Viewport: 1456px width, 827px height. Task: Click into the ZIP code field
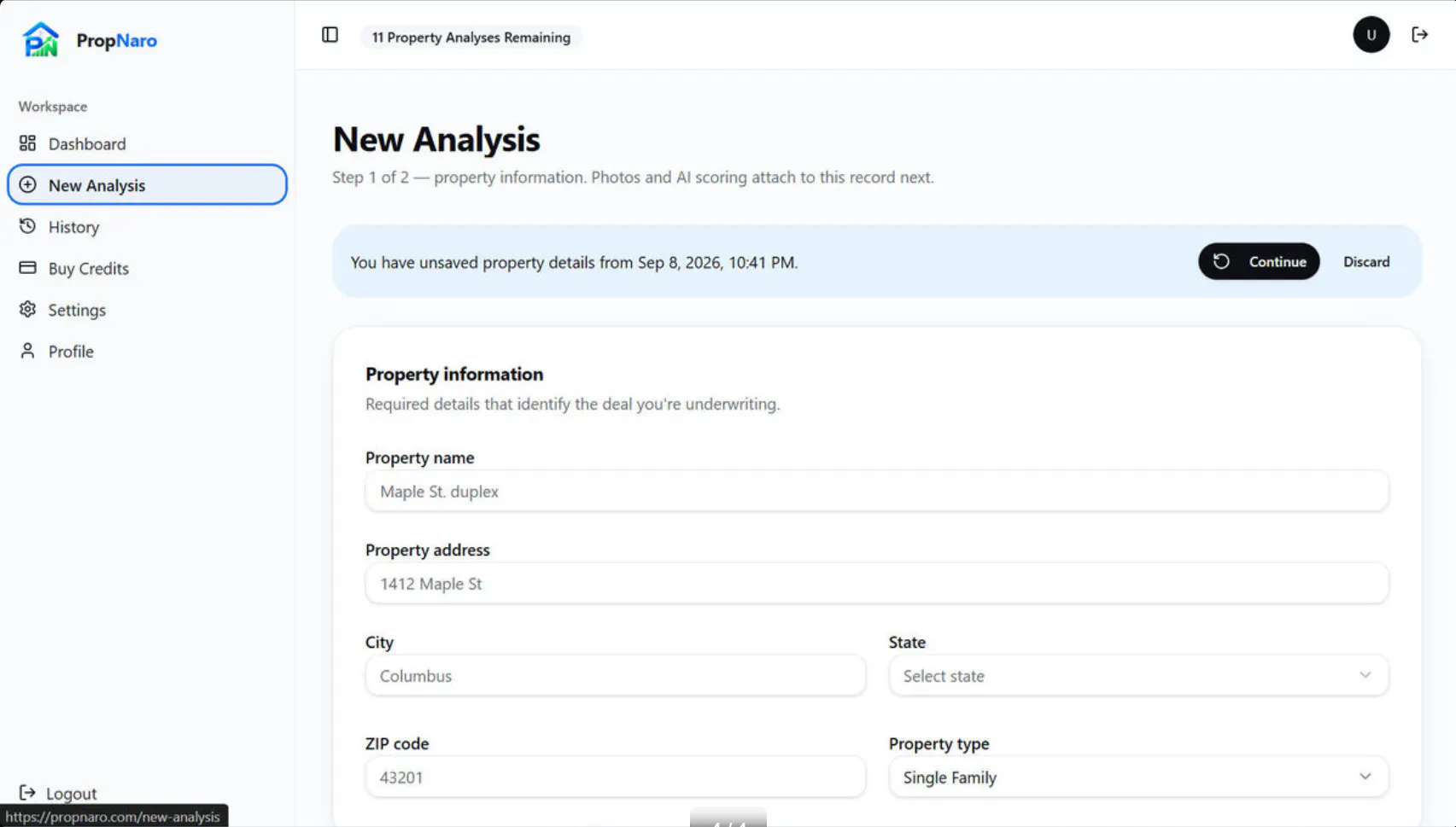(615, 777)
